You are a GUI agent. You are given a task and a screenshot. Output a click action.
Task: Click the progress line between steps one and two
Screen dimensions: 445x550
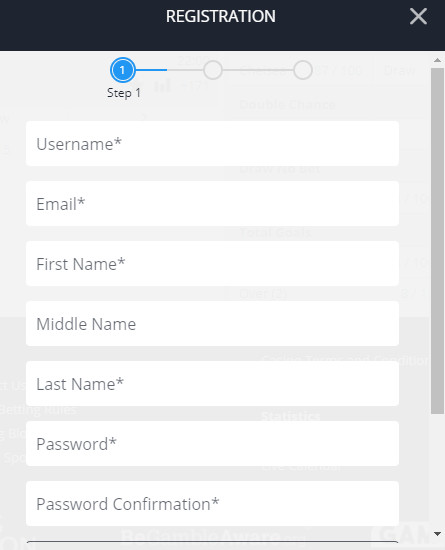pos(169,70)
